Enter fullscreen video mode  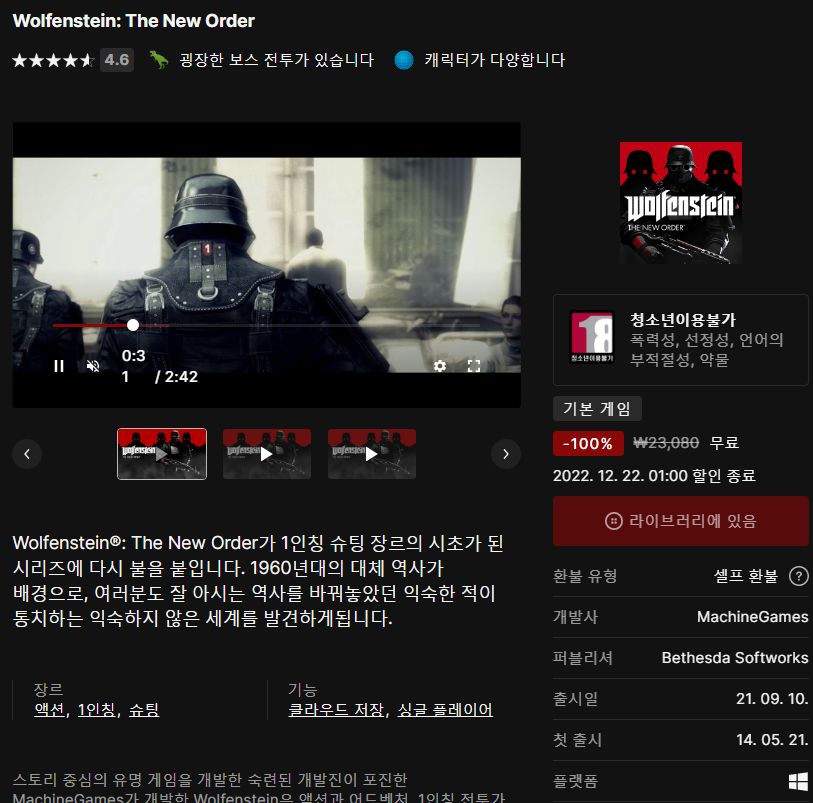(x=473, y=367)
